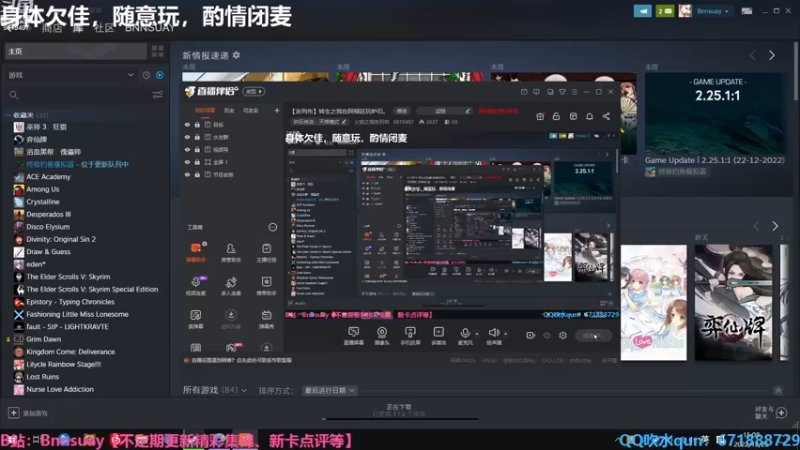Start 视频连麦 from the toolbox
The width and height of the screenshot is (800, 450).
click(x=196, y=286)
